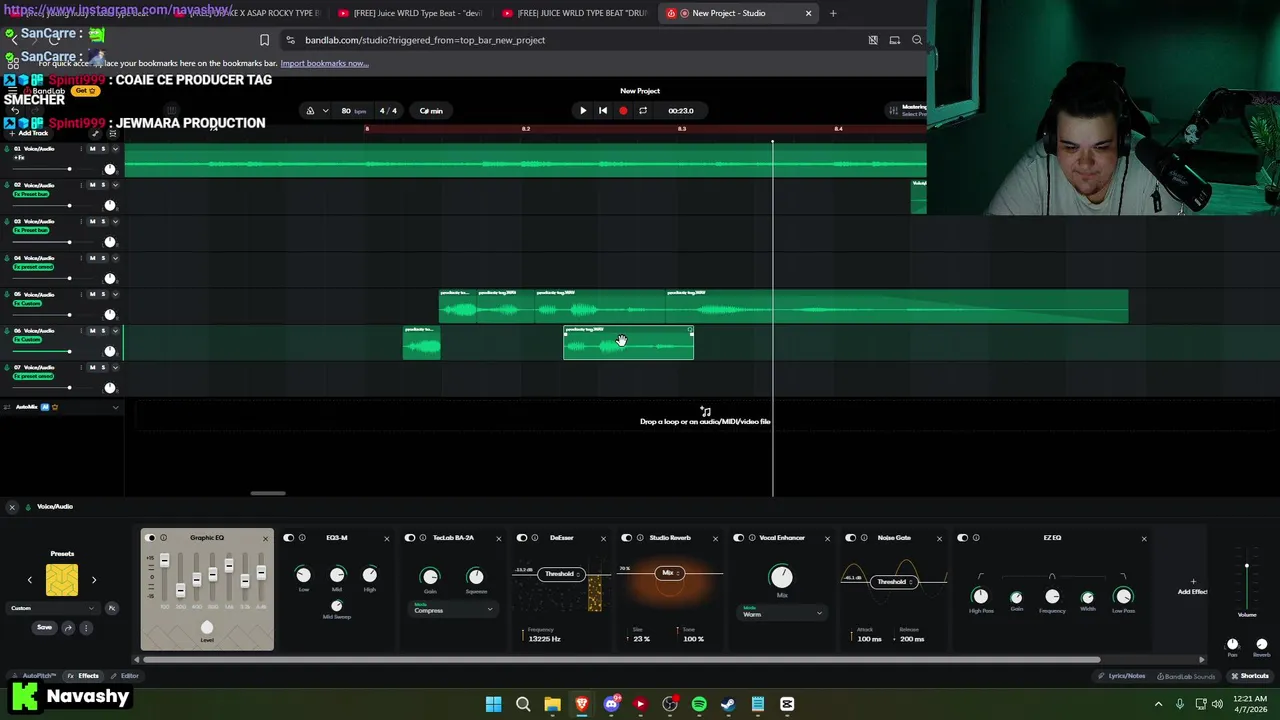
Task: Click the red record button
Action: pyautogui.click(x=623, y=111)
